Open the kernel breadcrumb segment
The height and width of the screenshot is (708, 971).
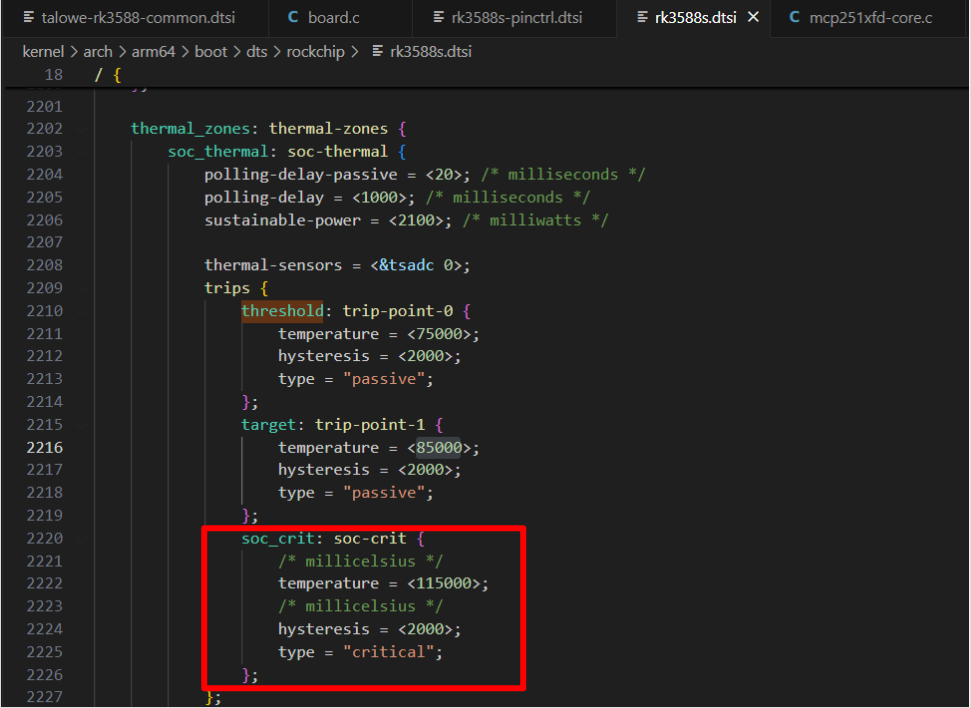pos(43,51)
